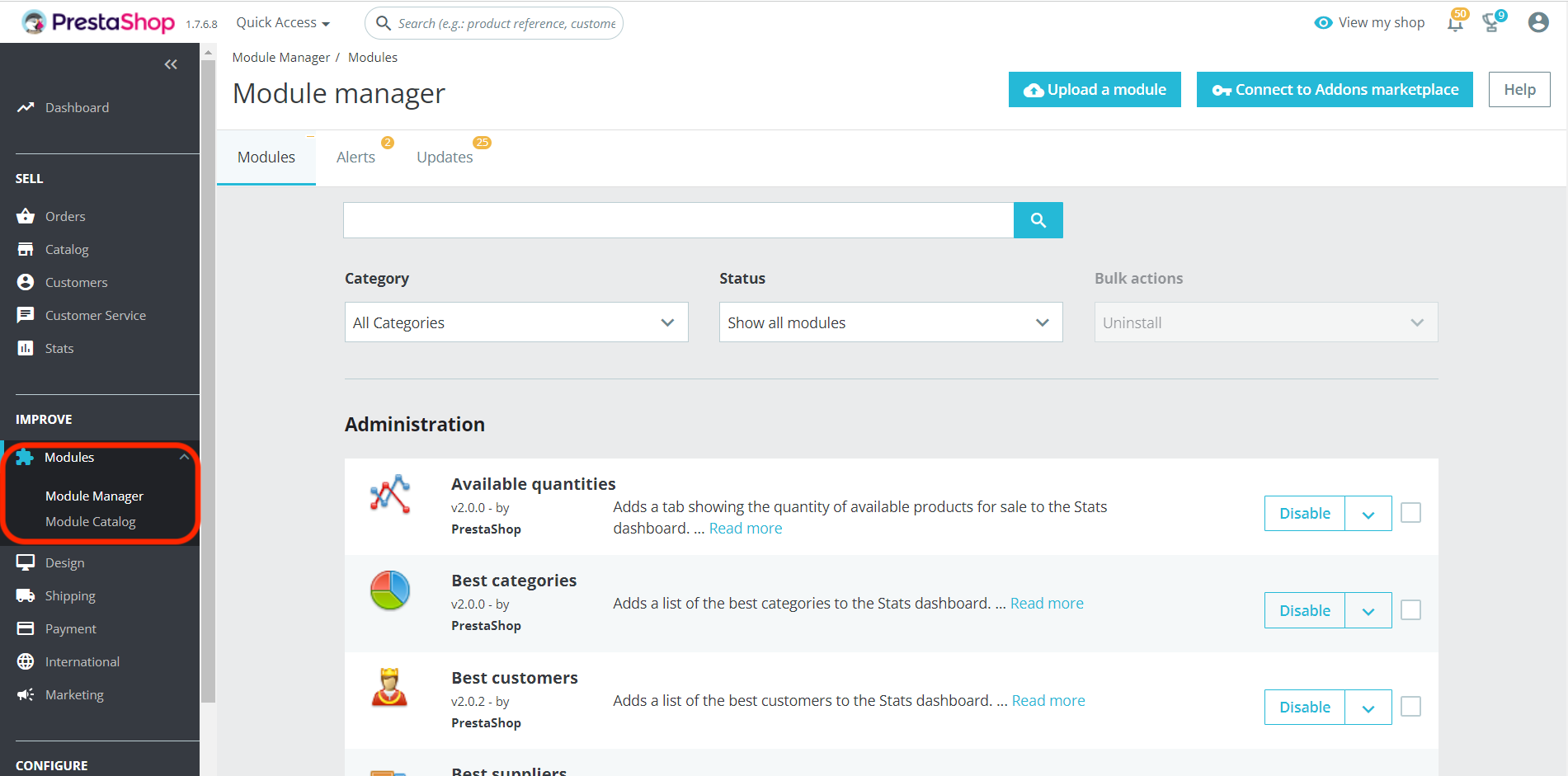Open the All Categories dropdown

(516, 322)
